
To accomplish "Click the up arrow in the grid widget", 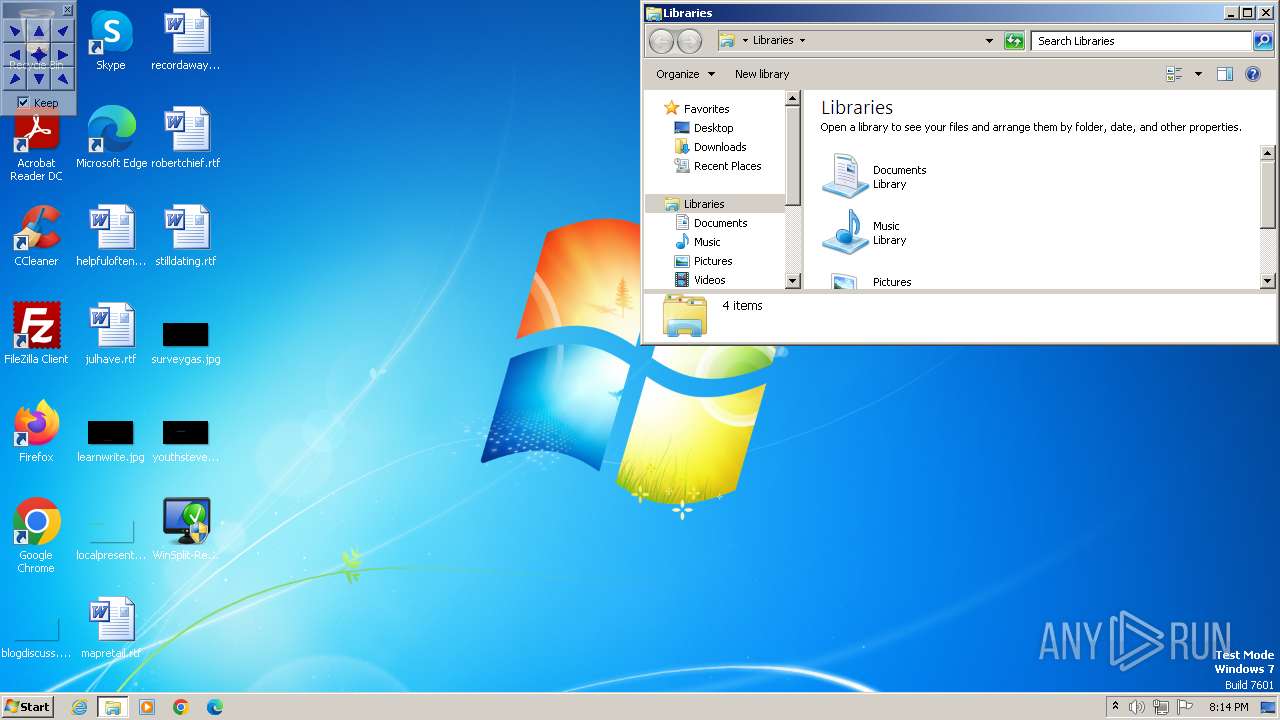I will click(38, 31).
